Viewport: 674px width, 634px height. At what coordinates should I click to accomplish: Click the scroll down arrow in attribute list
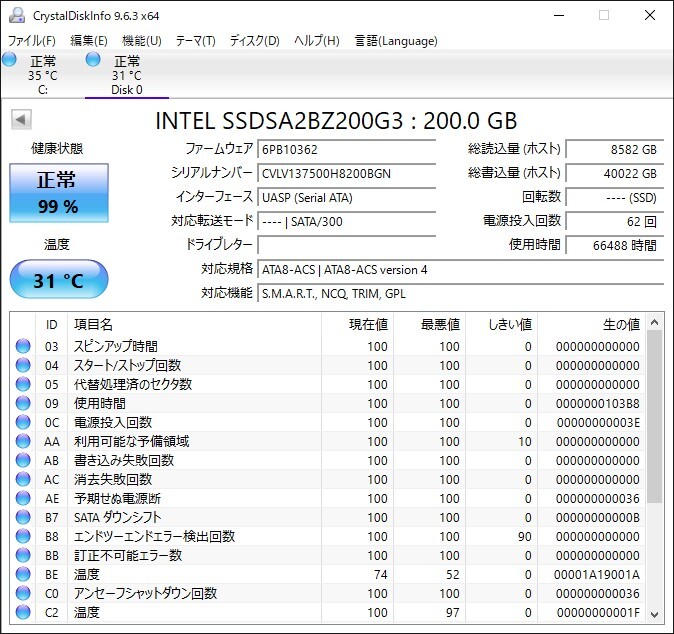[x=655, y=613]
